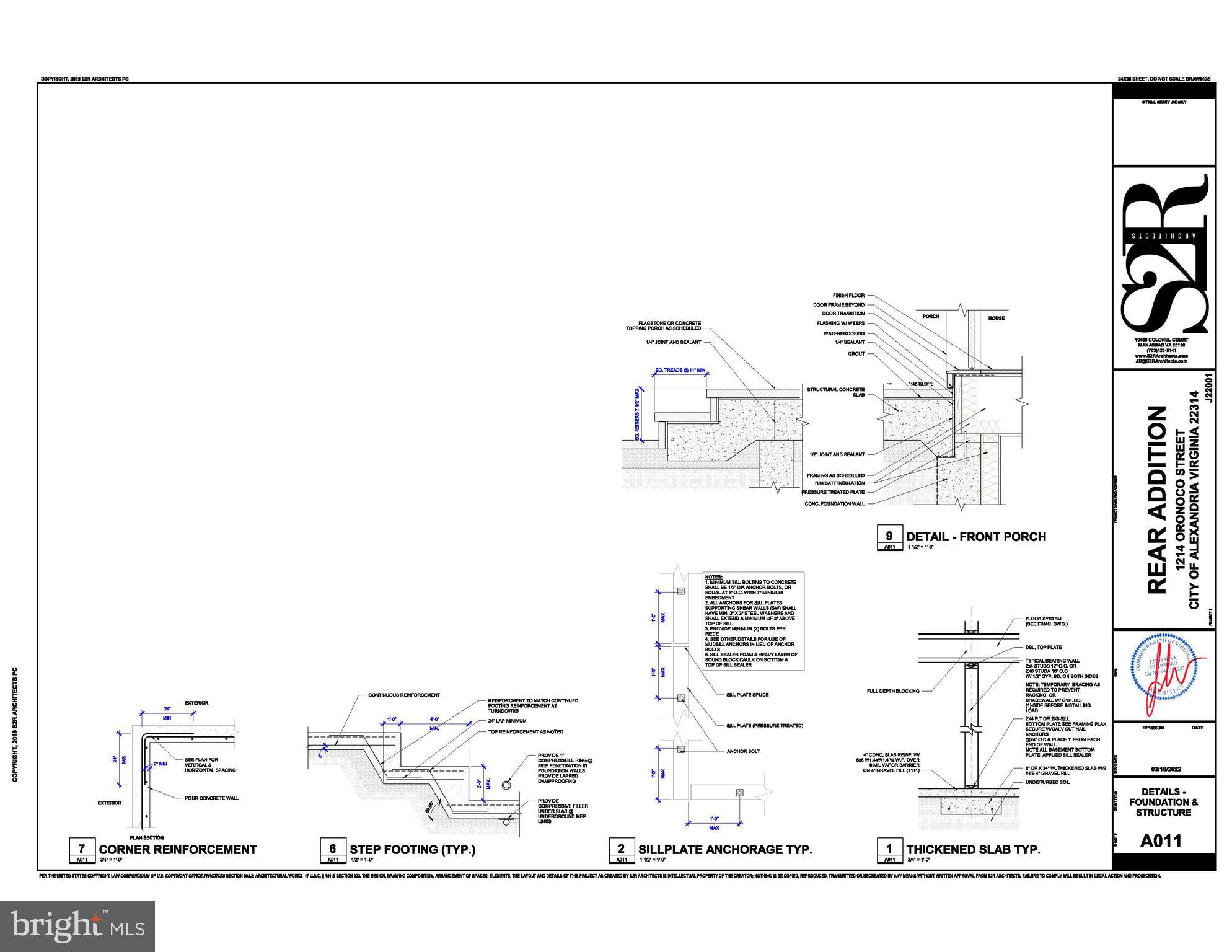Open the www.S2RArchitects.com website link
The height and width of the screenshot is (952, 1232).
coord(1161,356)
